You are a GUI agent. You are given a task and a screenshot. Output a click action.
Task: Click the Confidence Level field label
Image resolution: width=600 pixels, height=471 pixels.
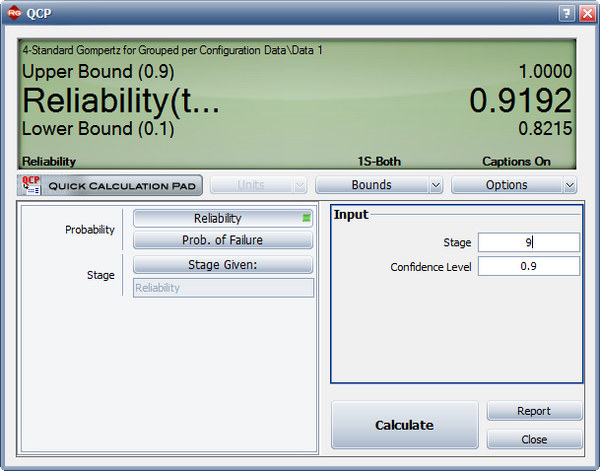431,267
